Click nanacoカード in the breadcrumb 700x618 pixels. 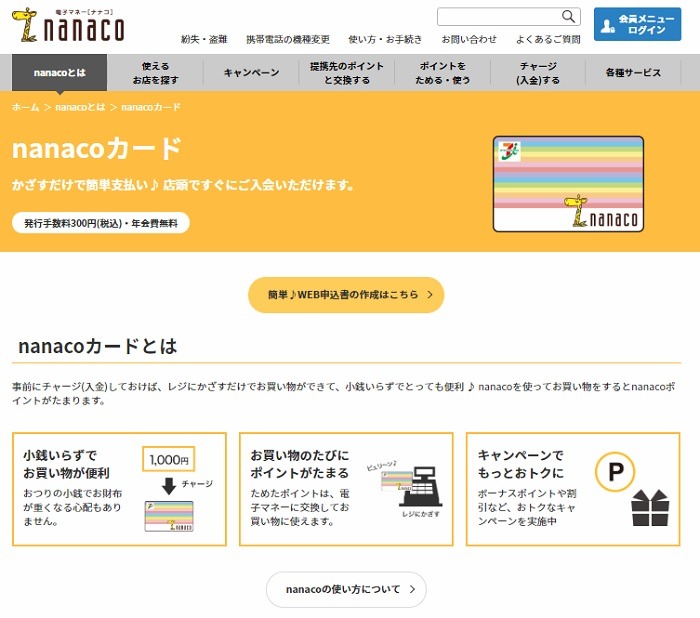coord(151,107)
